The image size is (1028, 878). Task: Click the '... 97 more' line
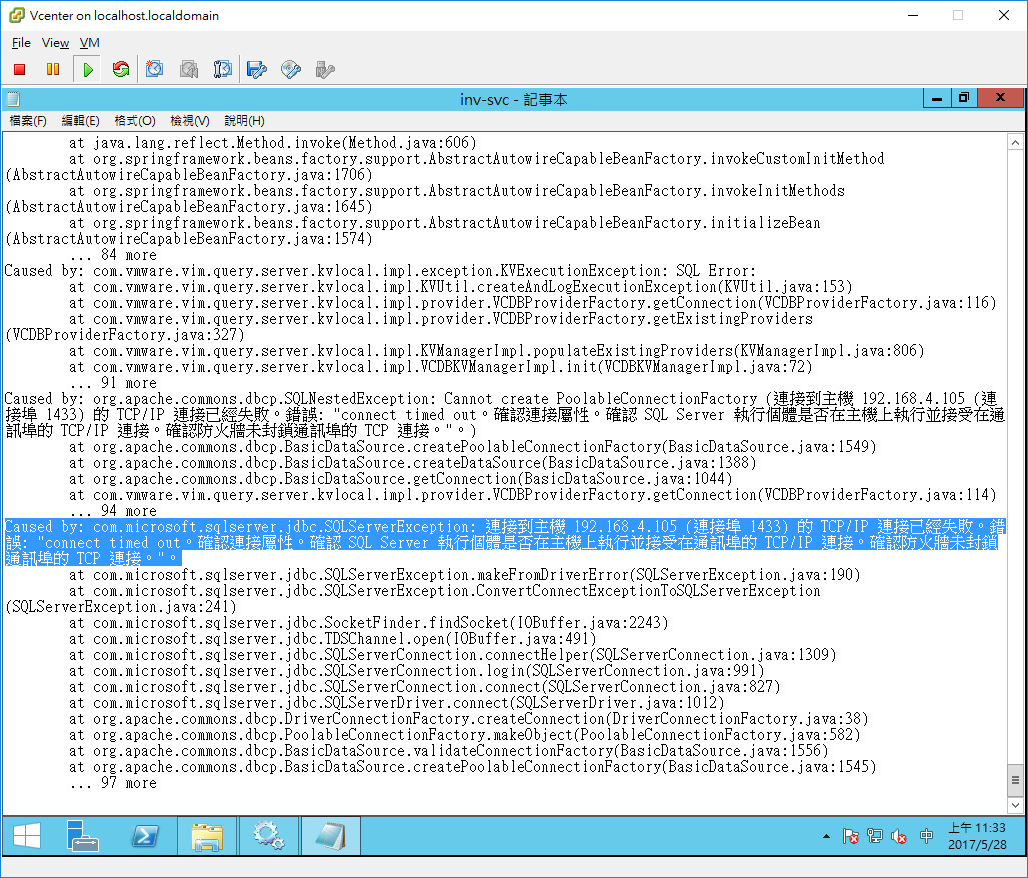(113, 783)
